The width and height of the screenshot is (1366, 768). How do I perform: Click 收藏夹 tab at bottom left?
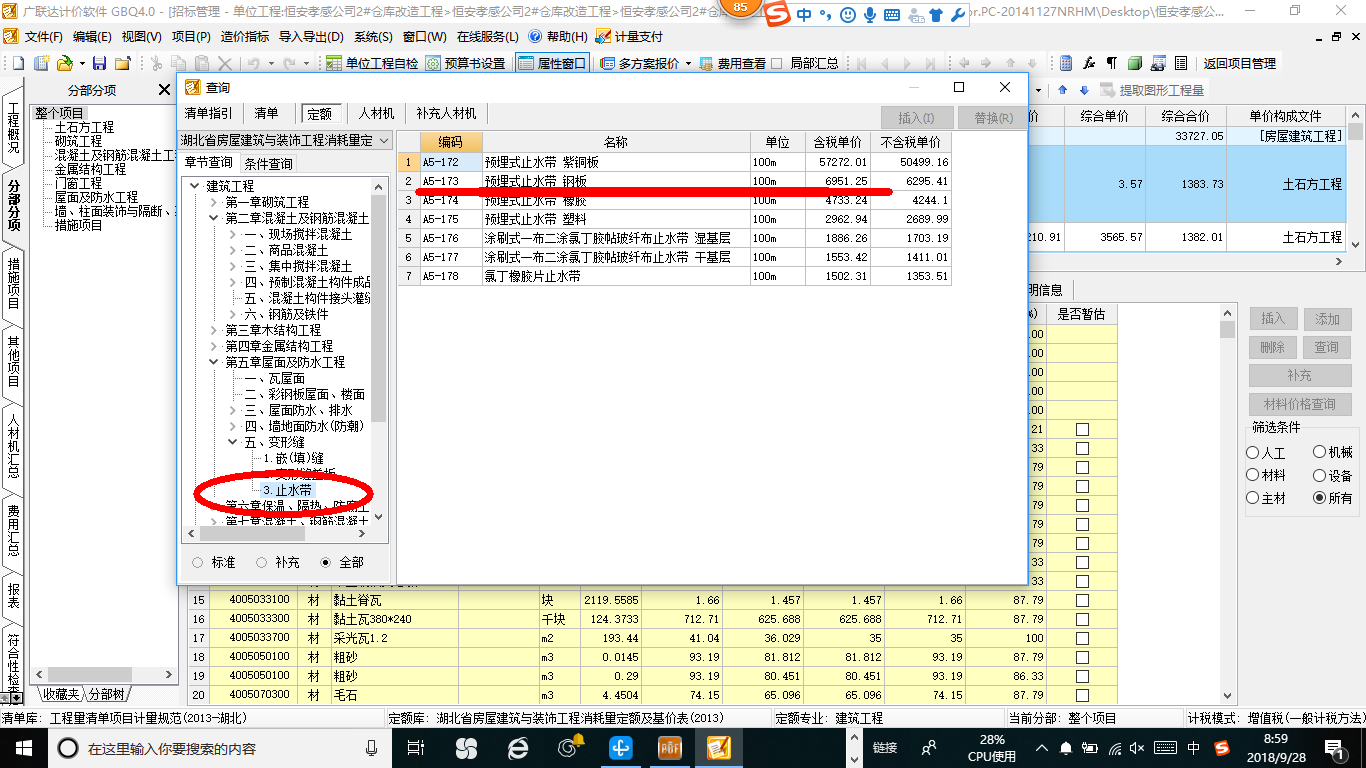(x=59, y=694)
